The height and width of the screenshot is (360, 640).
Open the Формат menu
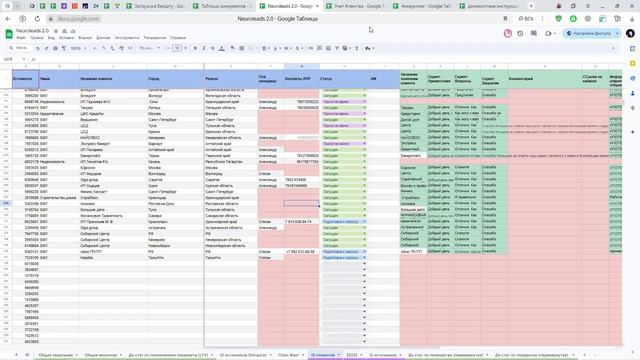(x=85, y=38)
